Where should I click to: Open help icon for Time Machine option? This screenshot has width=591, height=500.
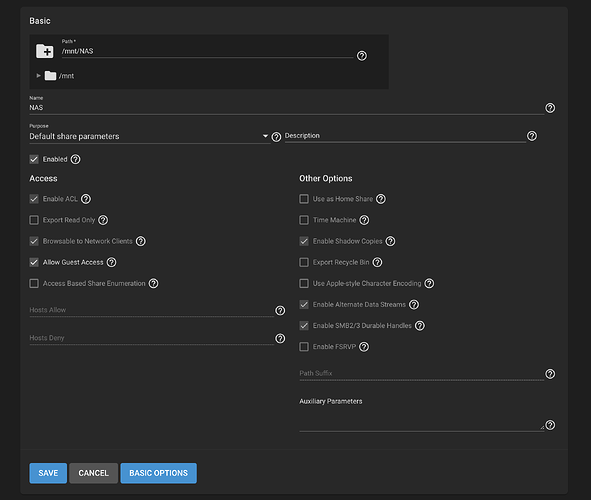click(x=364, y=220)
